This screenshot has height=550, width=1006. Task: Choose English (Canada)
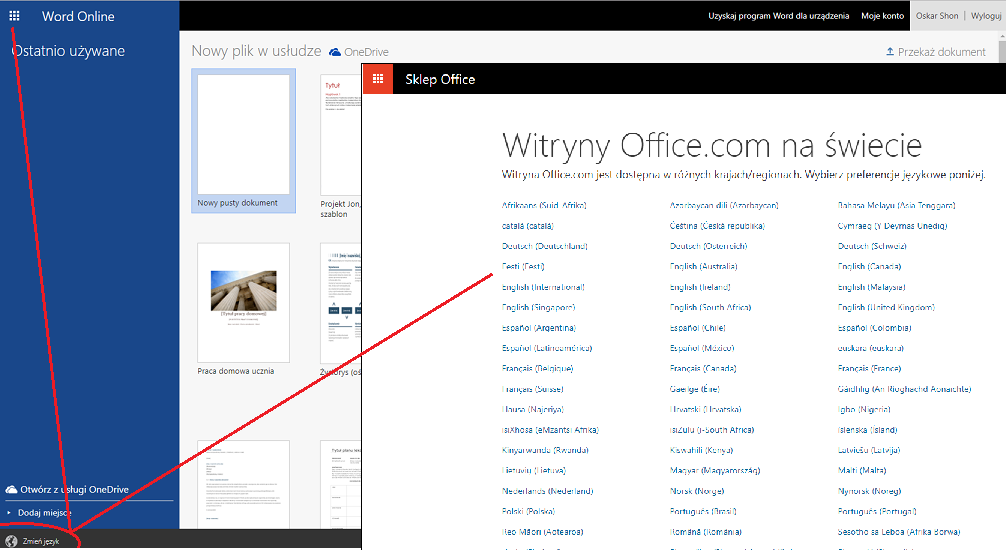tap(869, 266)
